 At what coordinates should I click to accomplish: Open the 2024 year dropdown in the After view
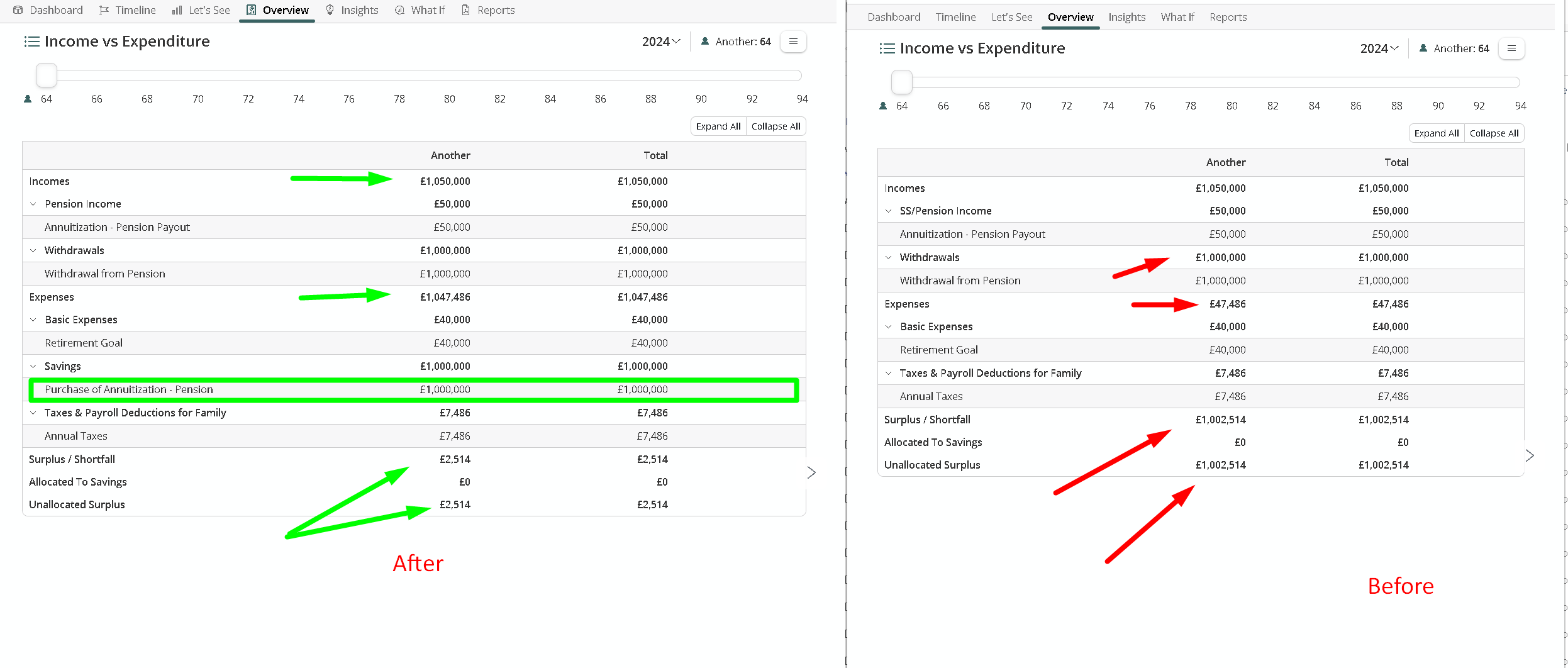(661, 42)
